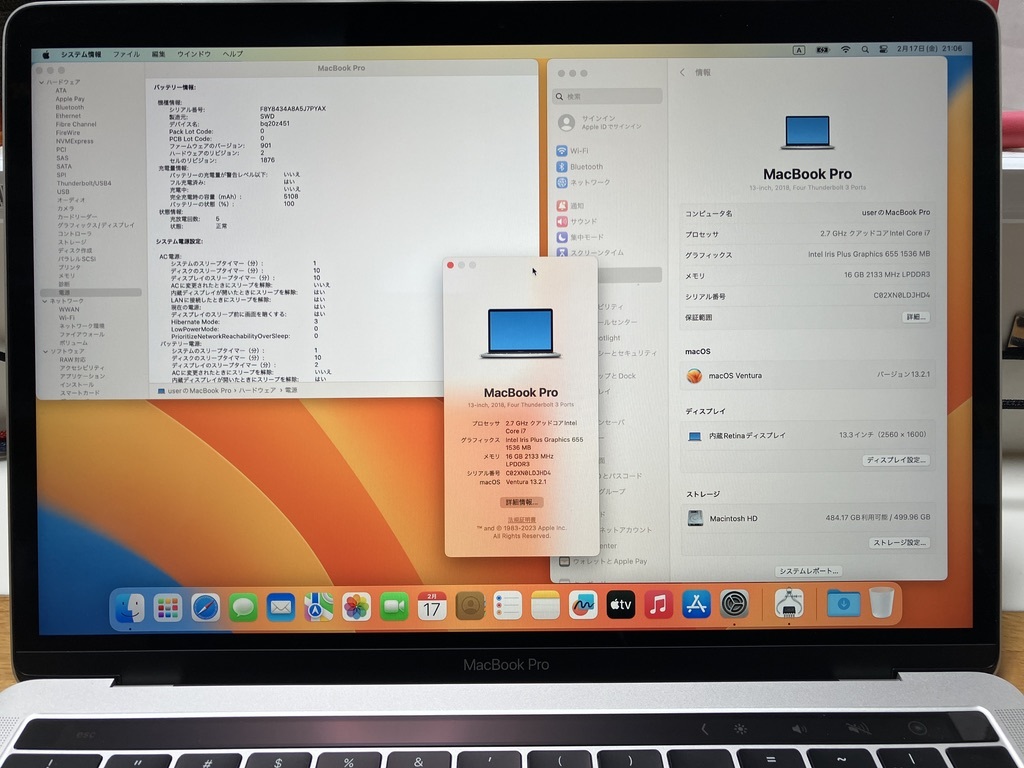This screenshot has width=1024, height=768.
Task: Open the Downloads folder in Dock
Action: tap(843, 603)
